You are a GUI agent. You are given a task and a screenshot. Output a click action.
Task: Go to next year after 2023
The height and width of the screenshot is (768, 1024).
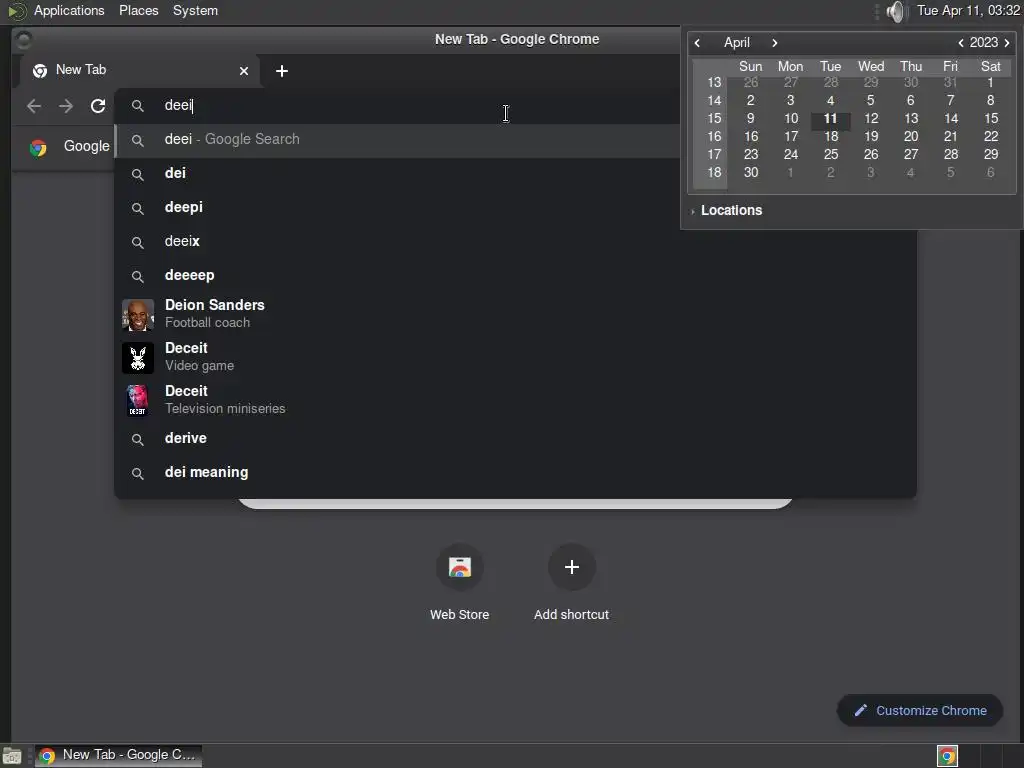[x=1007, y=43]
